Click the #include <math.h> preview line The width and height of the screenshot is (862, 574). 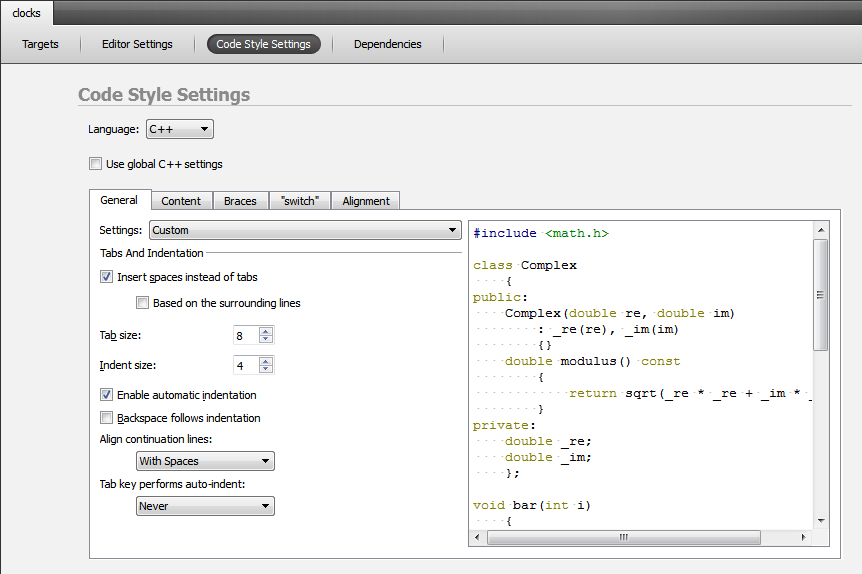[x=541, y=233]
